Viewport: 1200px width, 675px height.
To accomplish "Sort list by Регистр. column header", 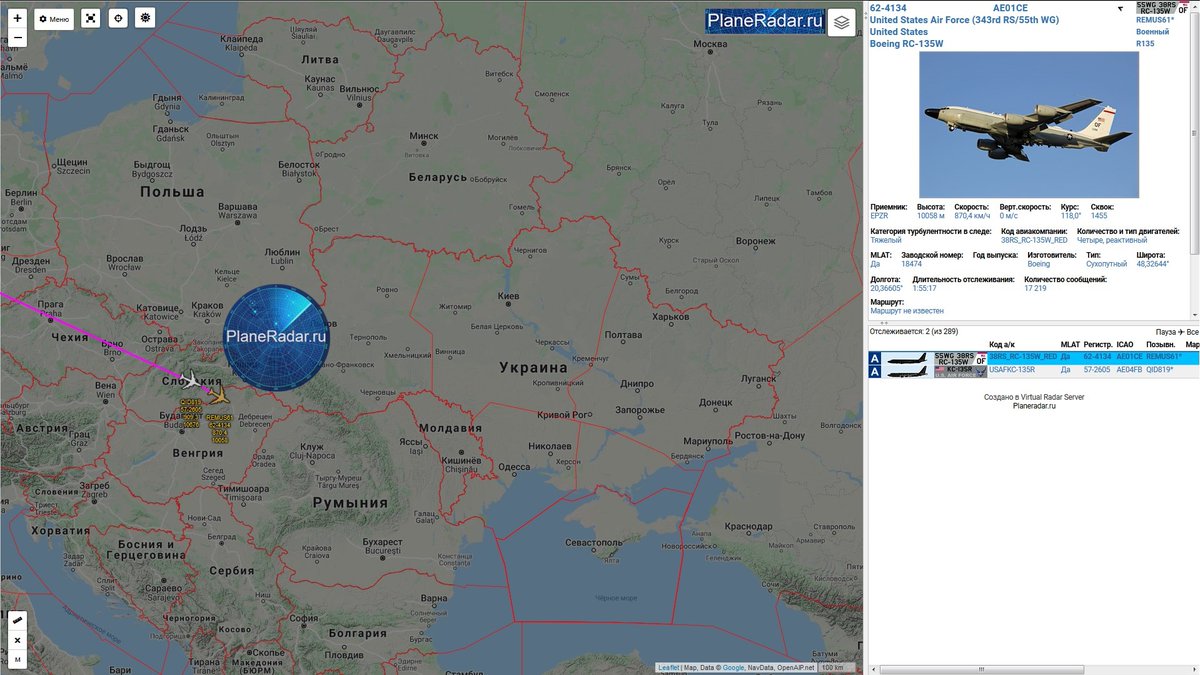I will (1098, 345).
